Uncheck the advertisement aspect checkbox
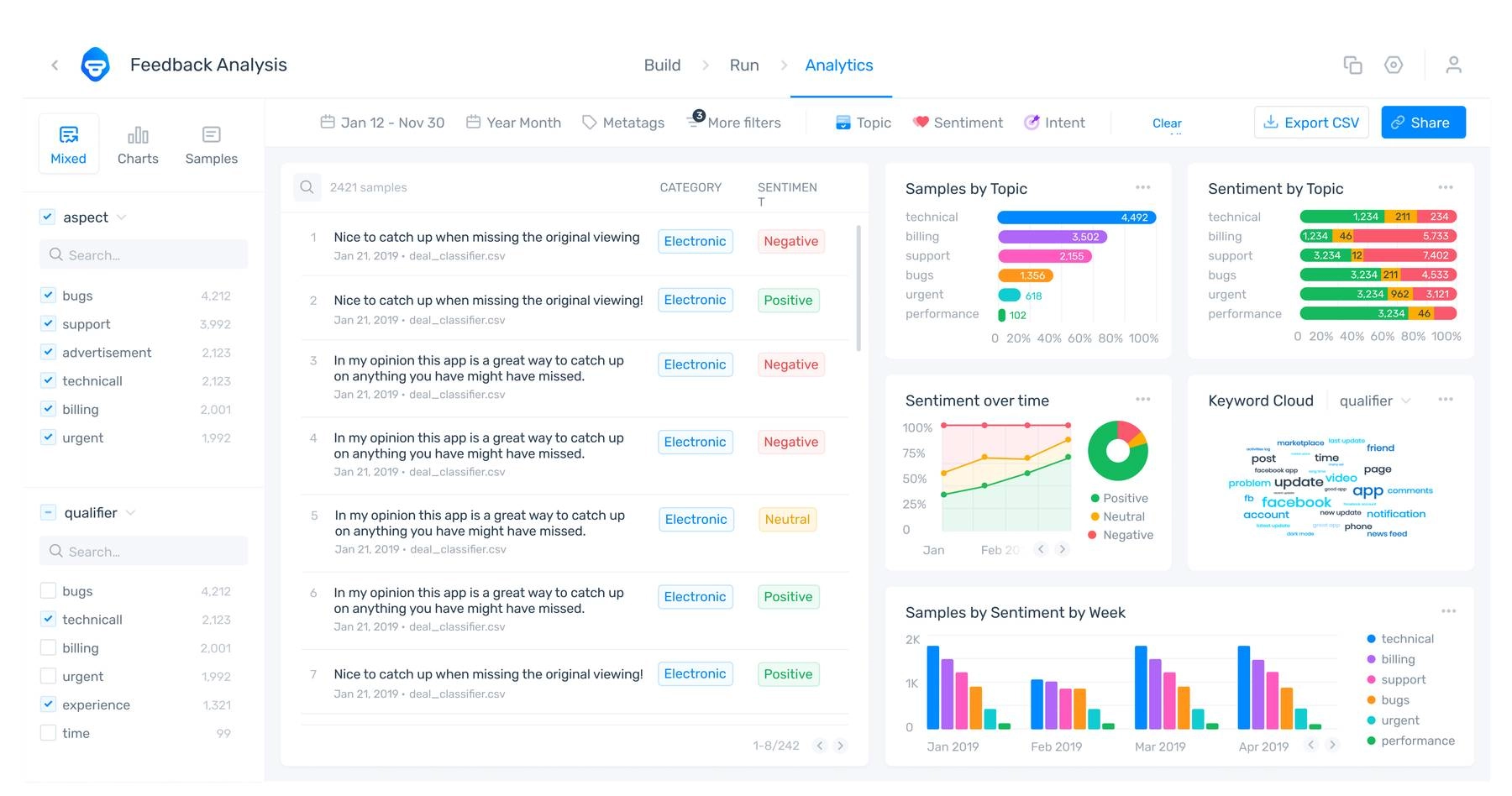 48,353
